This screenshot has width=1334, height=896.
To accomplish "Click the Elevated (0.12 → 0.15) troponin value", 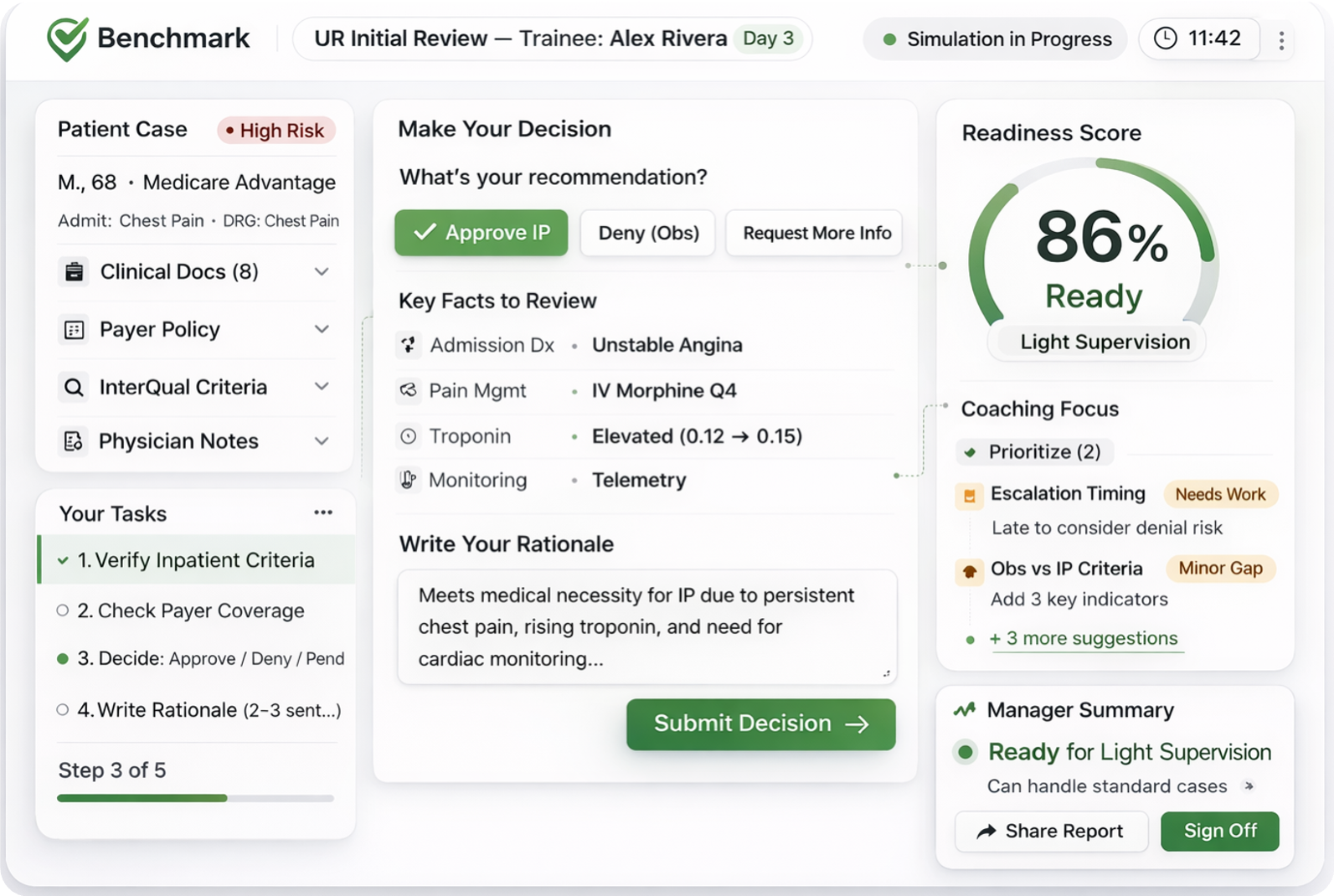I will tap(697, 436).
